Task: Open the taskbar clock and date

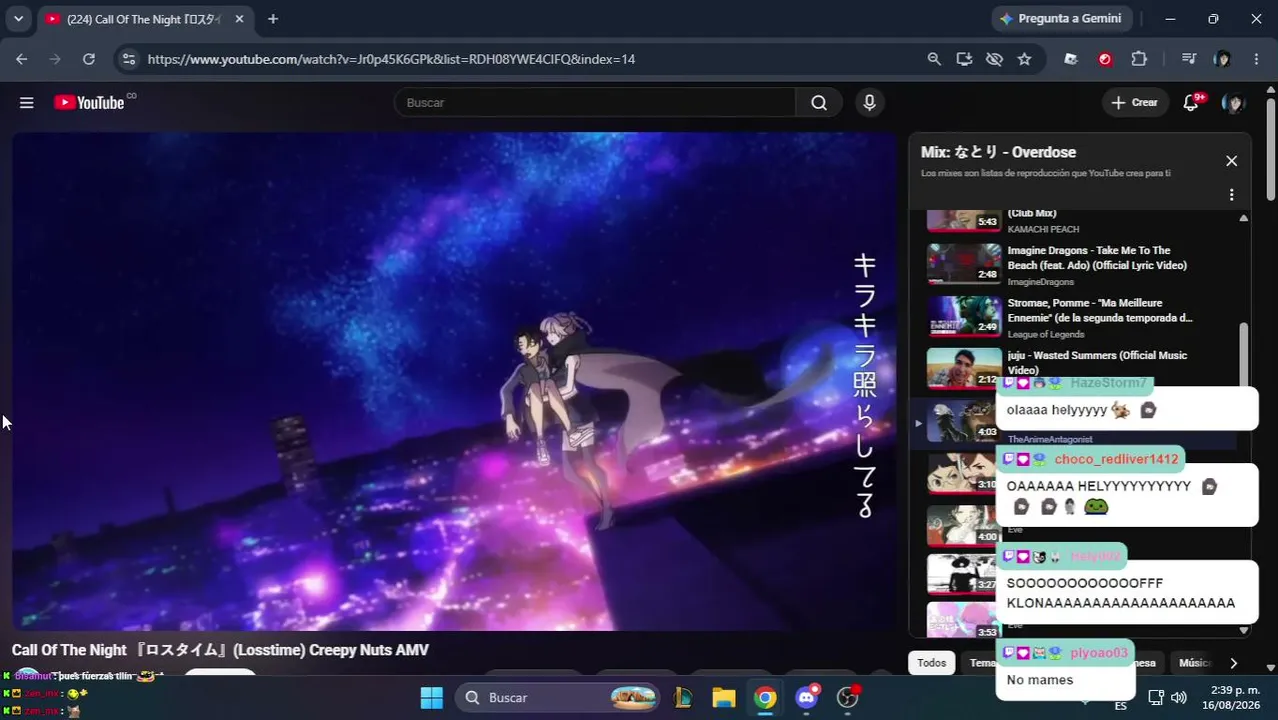Action: coord(1231,697)
